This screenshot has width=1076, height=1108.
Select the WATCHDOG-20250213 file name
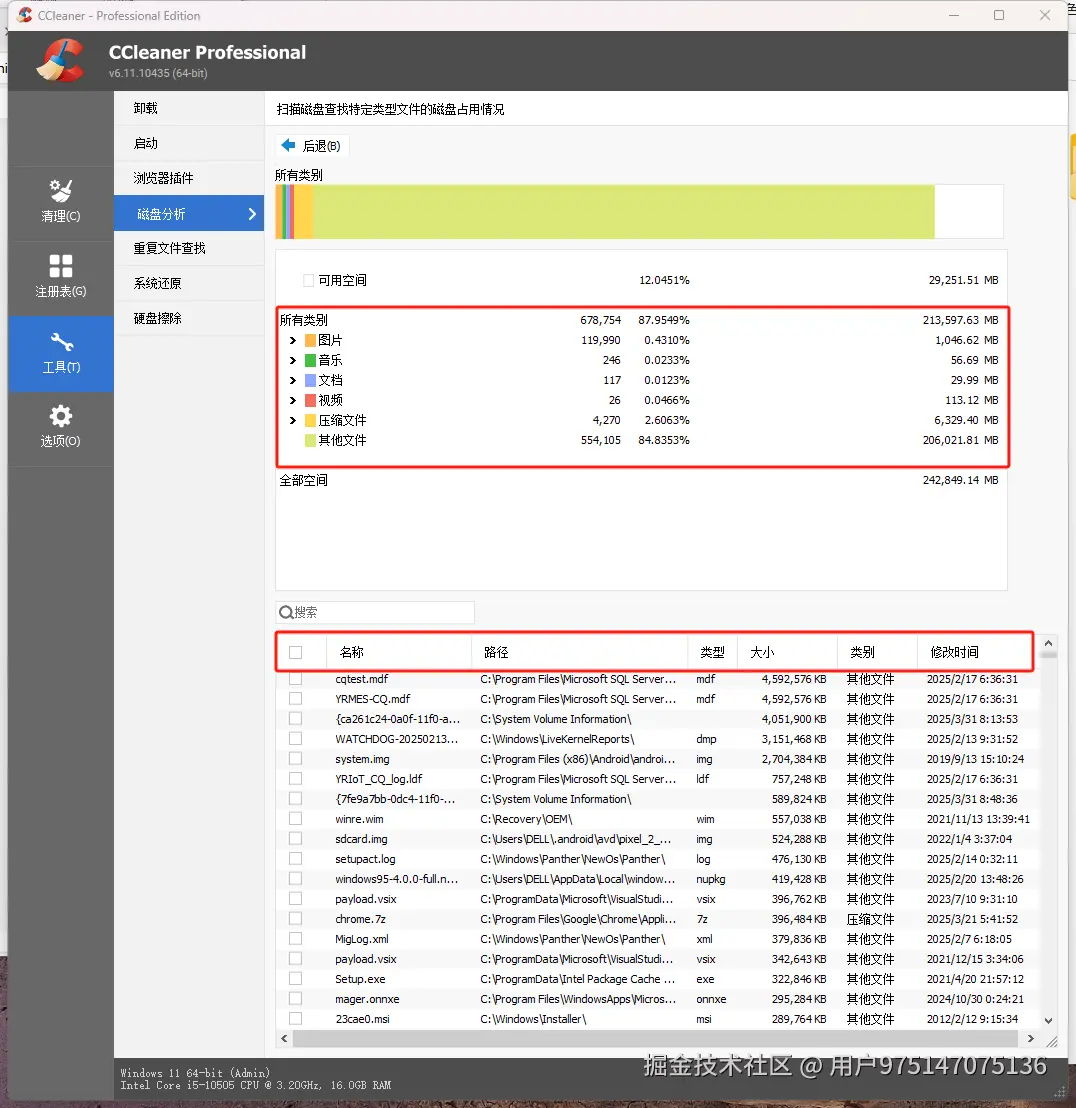click(396, 739)
